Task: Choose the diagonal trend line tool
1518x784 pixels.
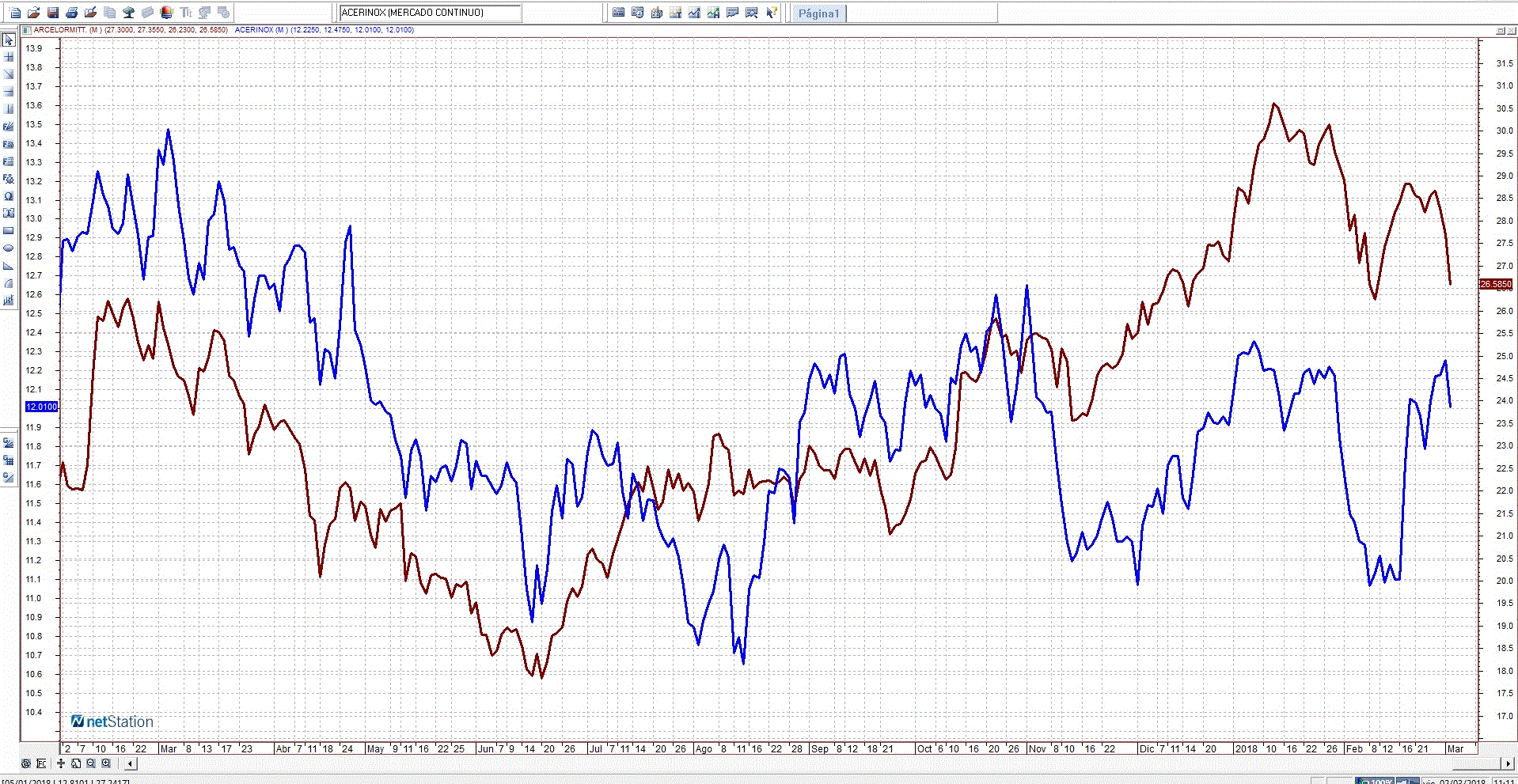Action: point(9,74)
